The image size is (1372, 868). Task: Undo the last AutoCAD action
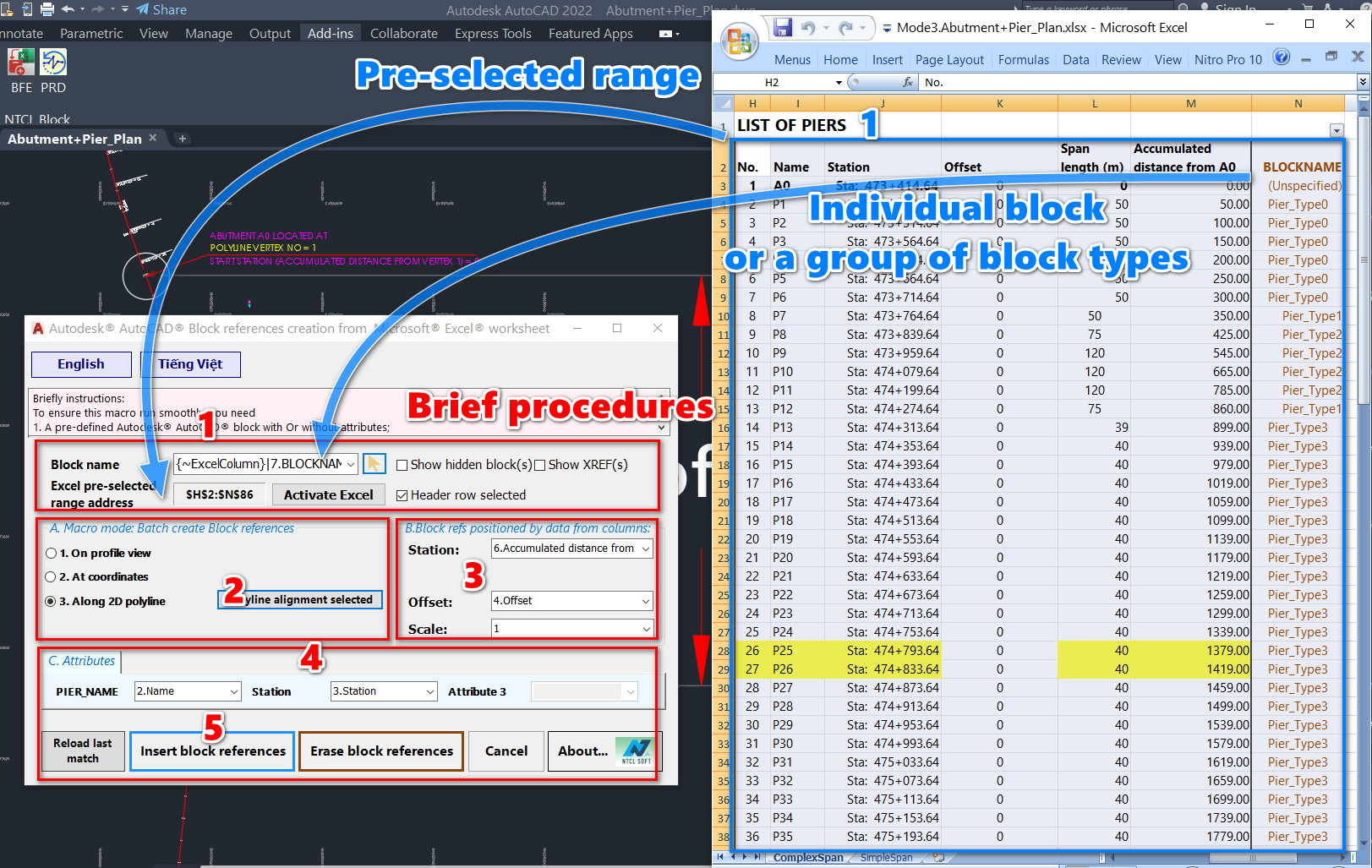tap(68, 9)
